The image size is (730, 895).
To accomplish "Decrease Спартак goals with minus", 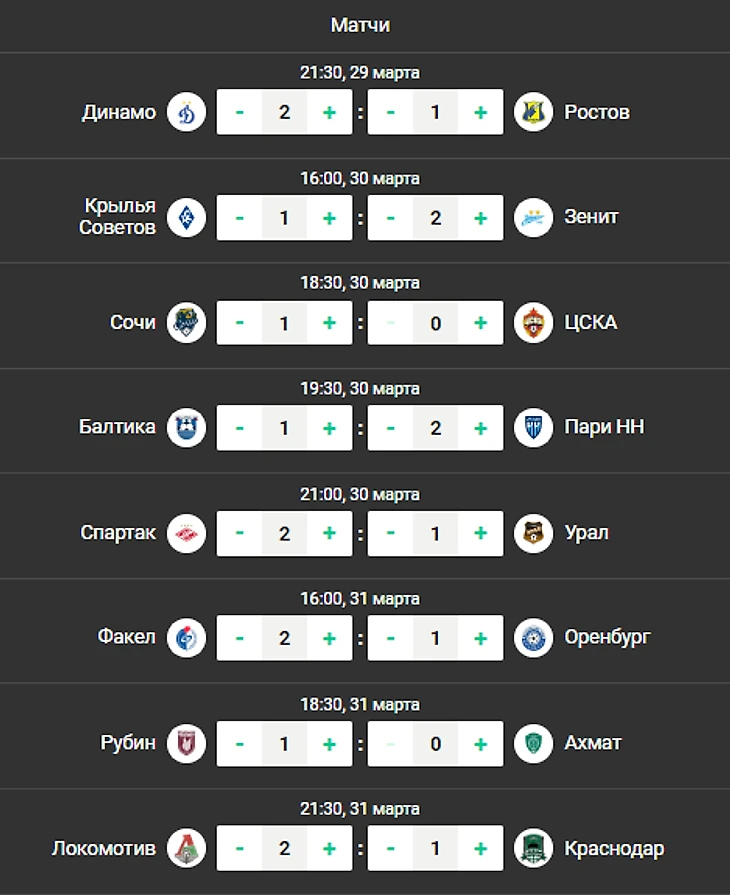I will tap(240, 533).
